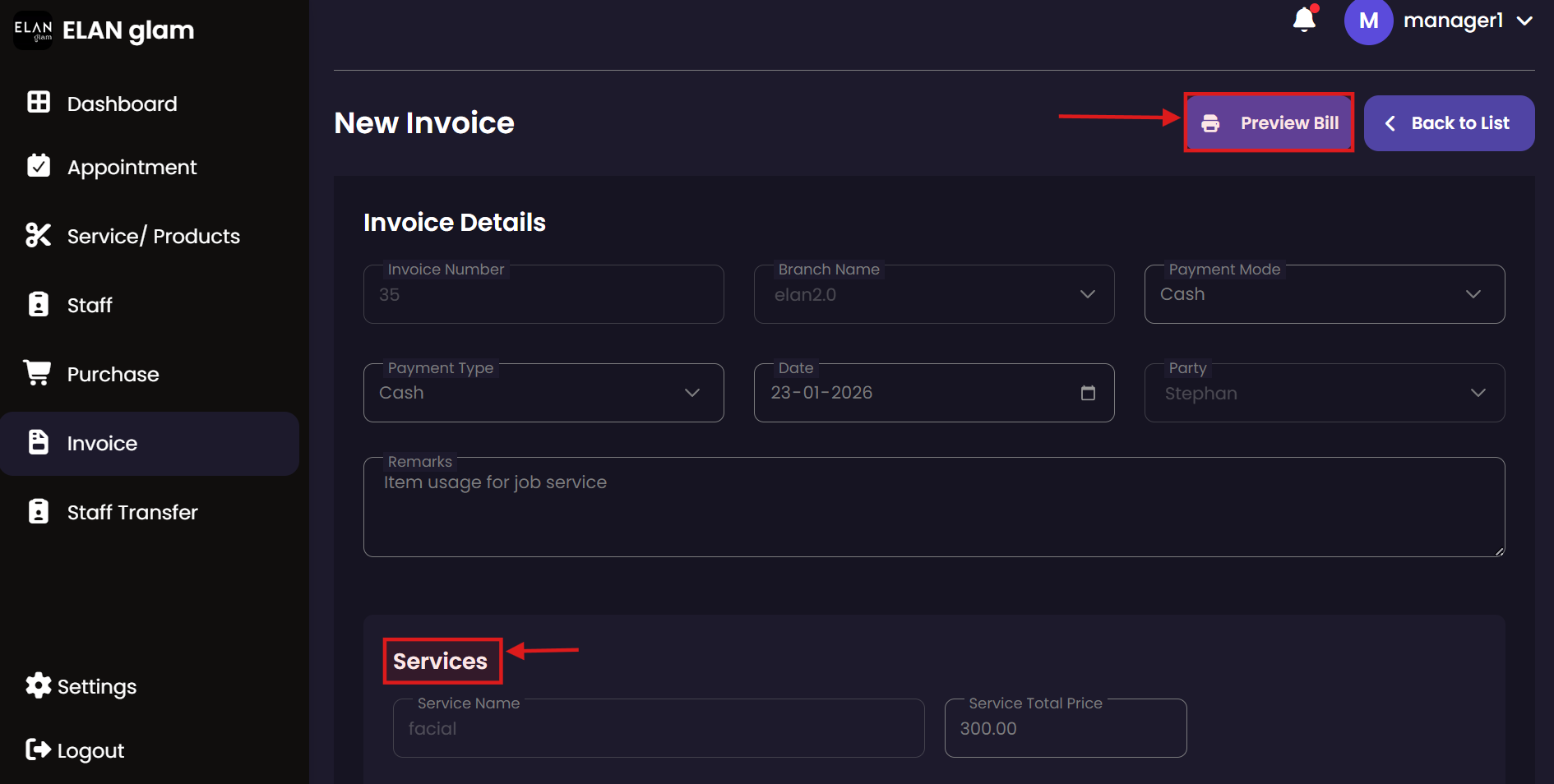
Task: Click the Logout arrow icon
Action: click(38, 749)
